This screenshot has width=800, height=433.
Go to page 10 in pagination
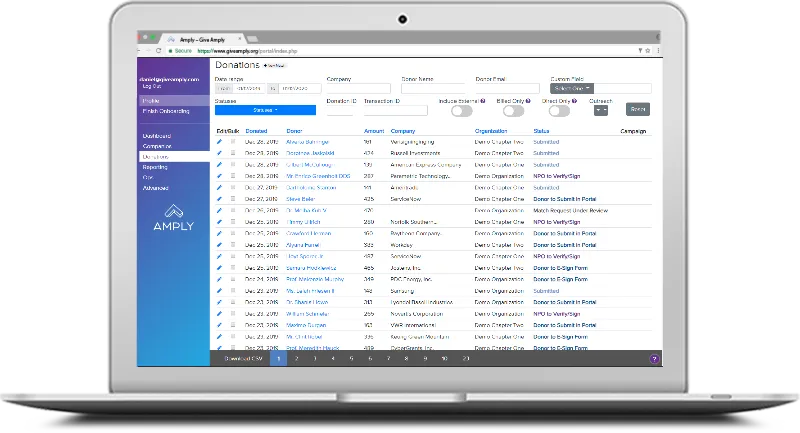444,359
